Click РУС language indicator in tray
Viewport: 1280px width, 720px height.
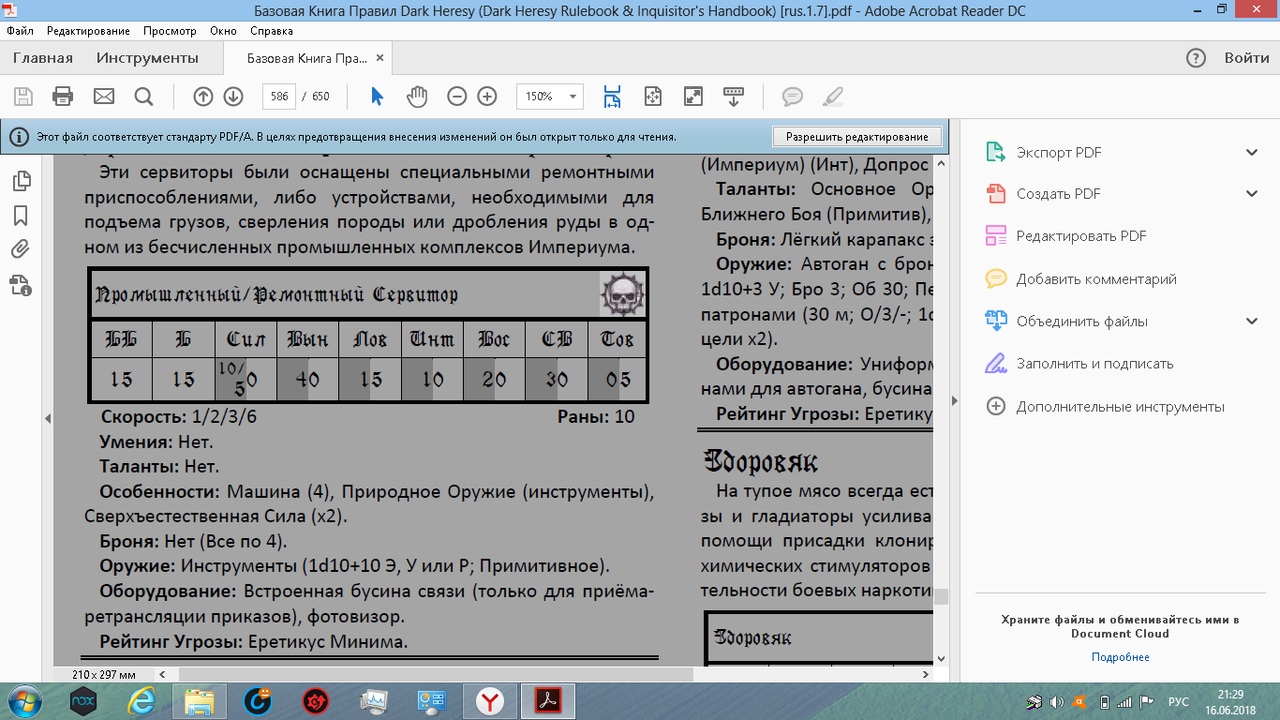[x=1179, y=702]
